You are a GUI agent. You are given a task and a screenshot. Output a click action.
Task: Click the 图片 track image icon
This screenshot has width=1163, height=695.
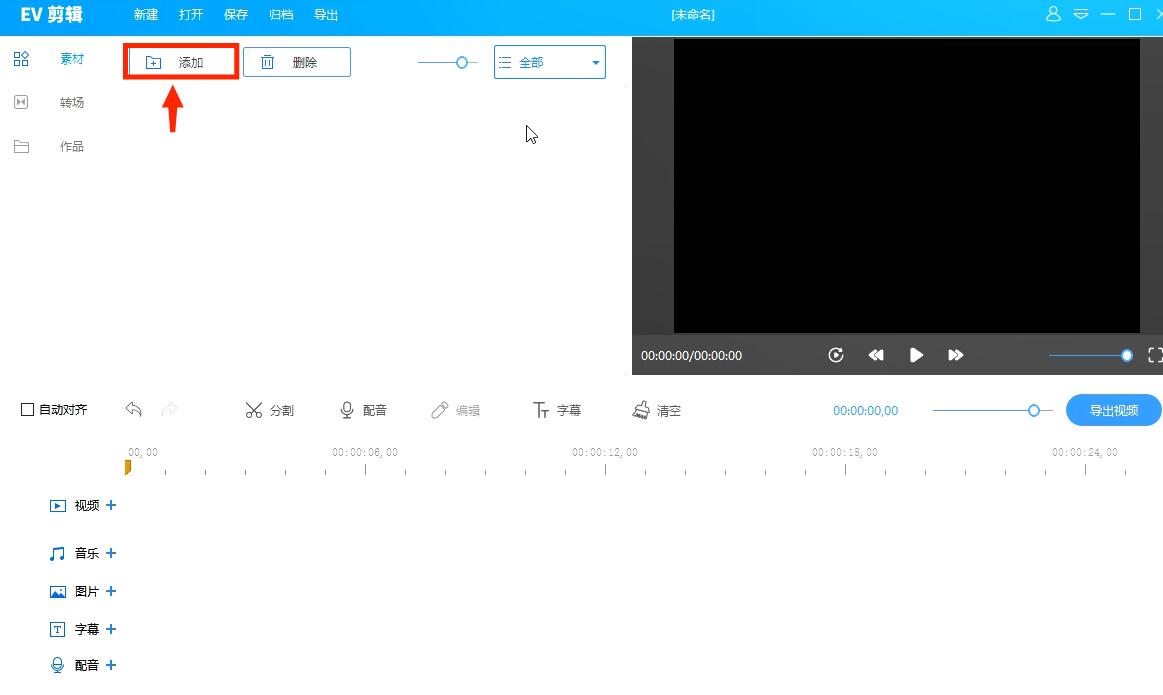click(x=57, y=592)
